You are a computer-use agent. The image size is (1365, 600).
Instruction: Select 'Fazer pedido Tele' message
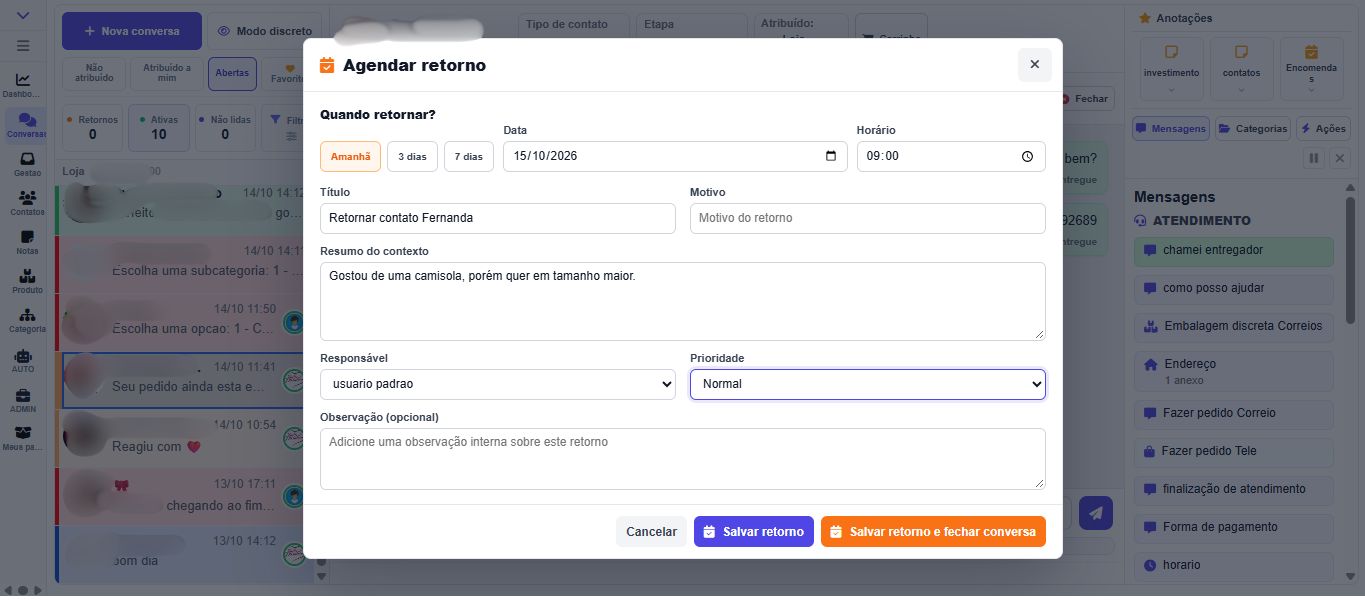point(1234,452)
